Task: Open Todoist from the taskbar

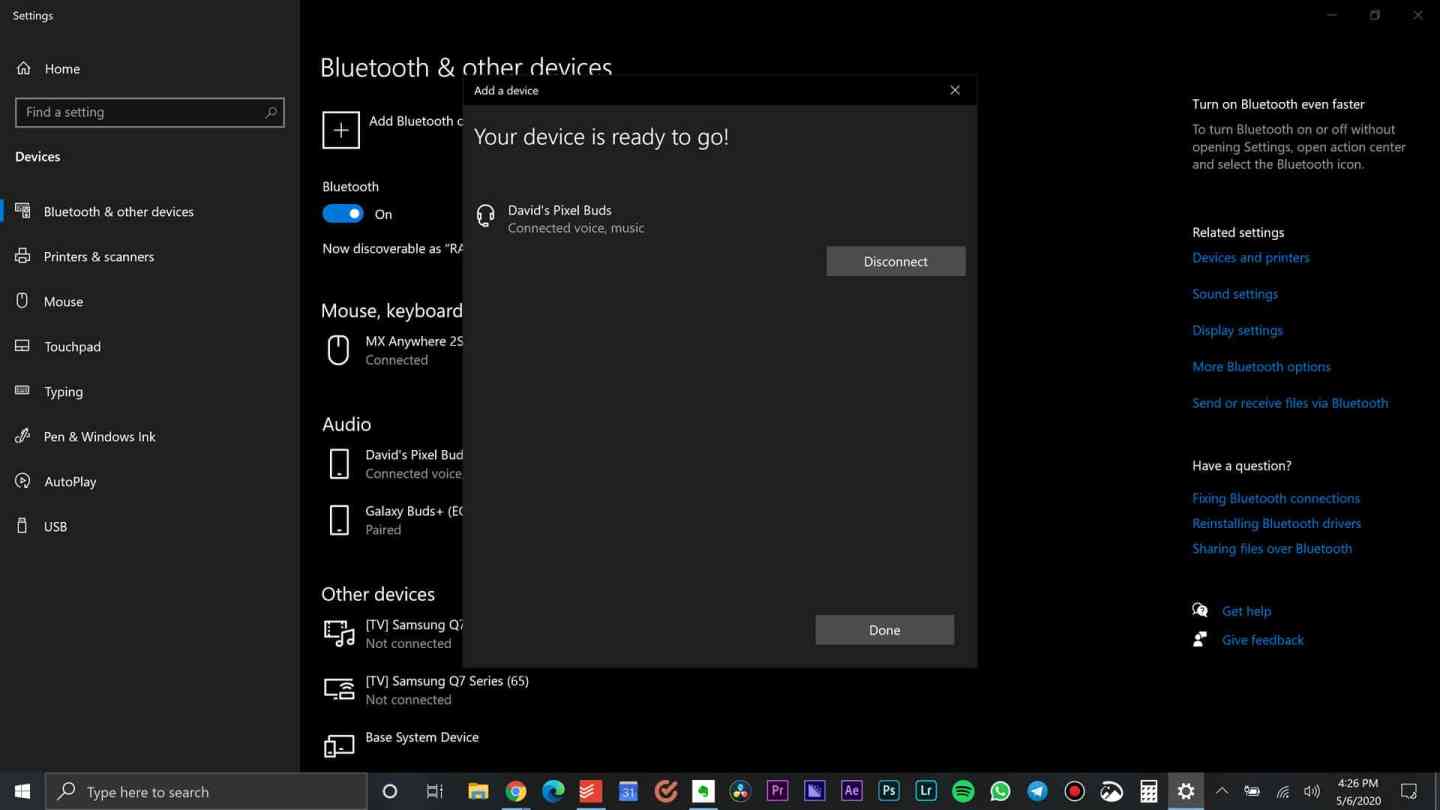Action: tap(590, 791)
